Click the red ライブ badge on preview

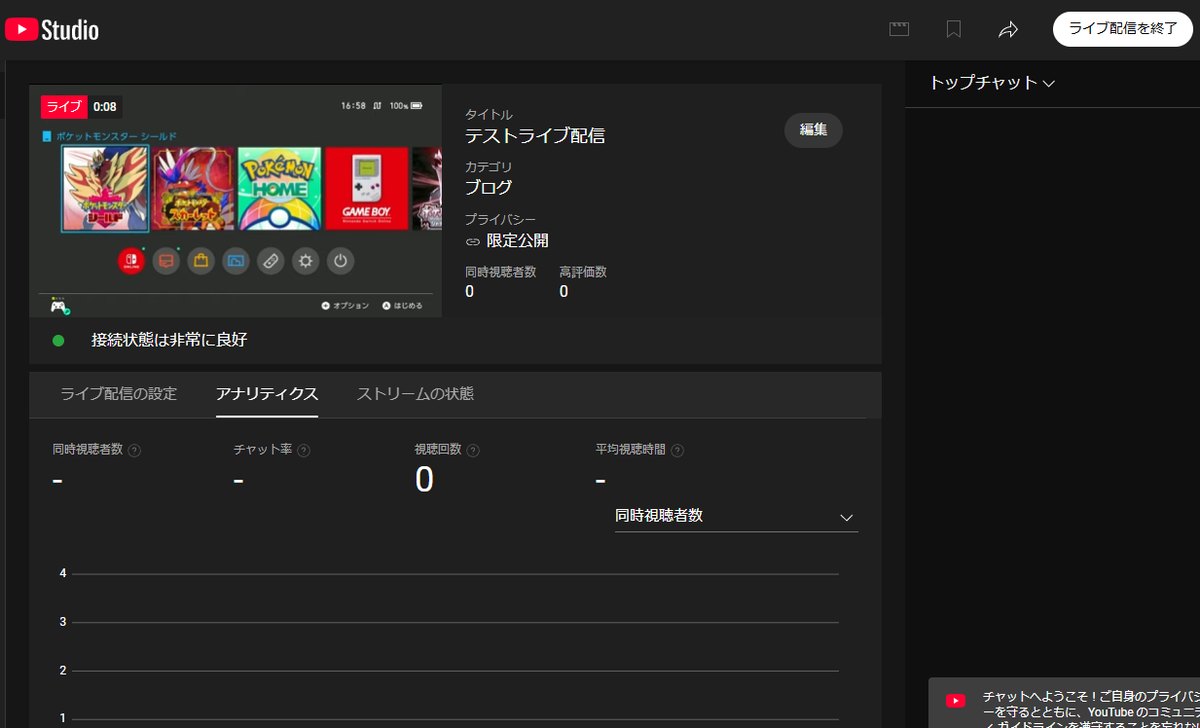pyautogui.click(x=64, y=106)
